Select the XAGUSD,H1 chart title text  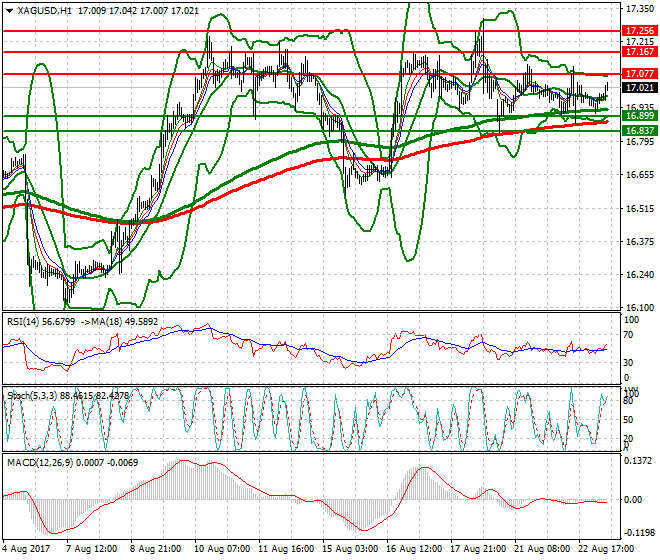tap(44, 11)
